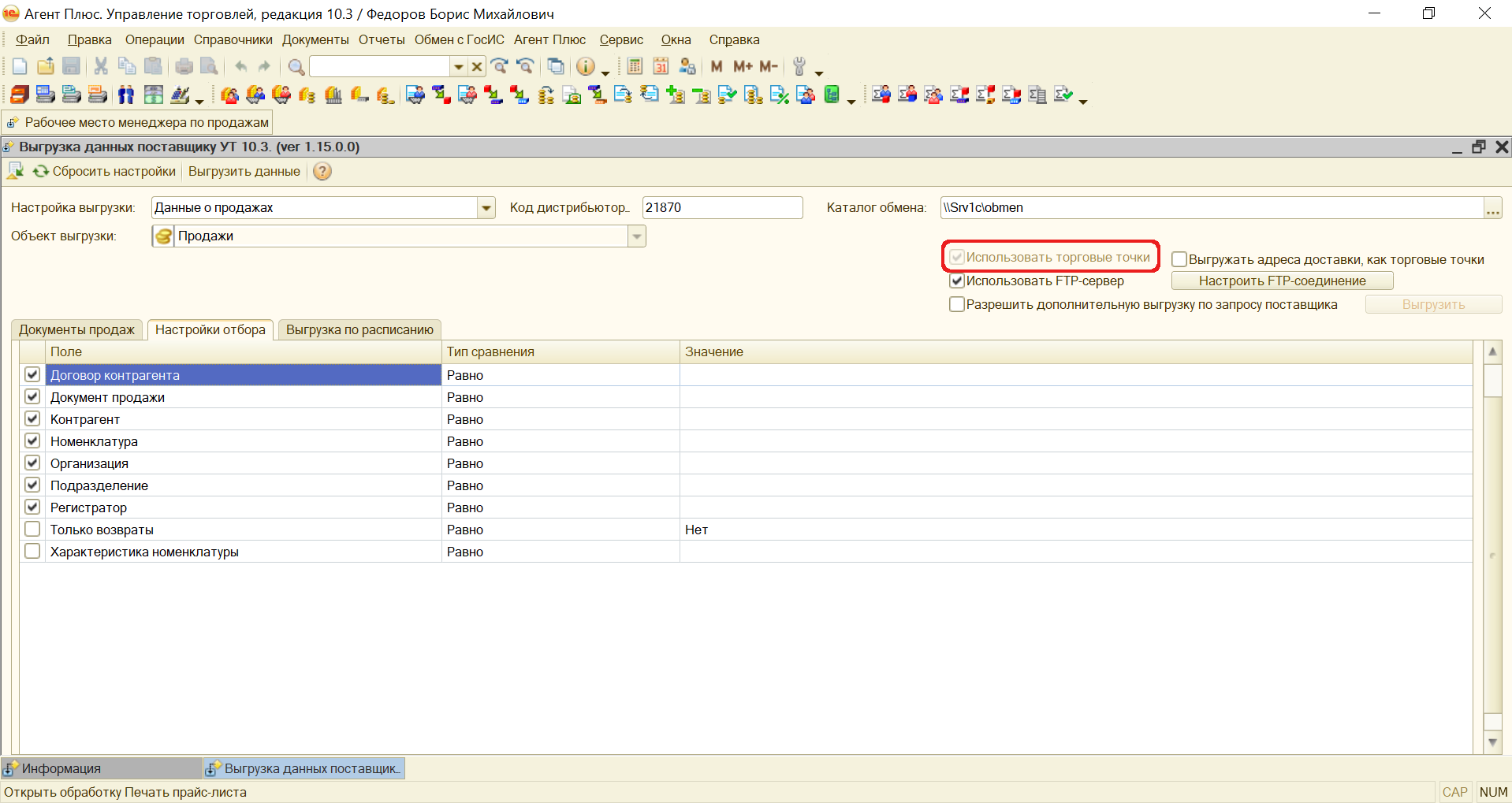Click the round info help icon
Screen dimensions: 1512x803
[x=585, y=67]
